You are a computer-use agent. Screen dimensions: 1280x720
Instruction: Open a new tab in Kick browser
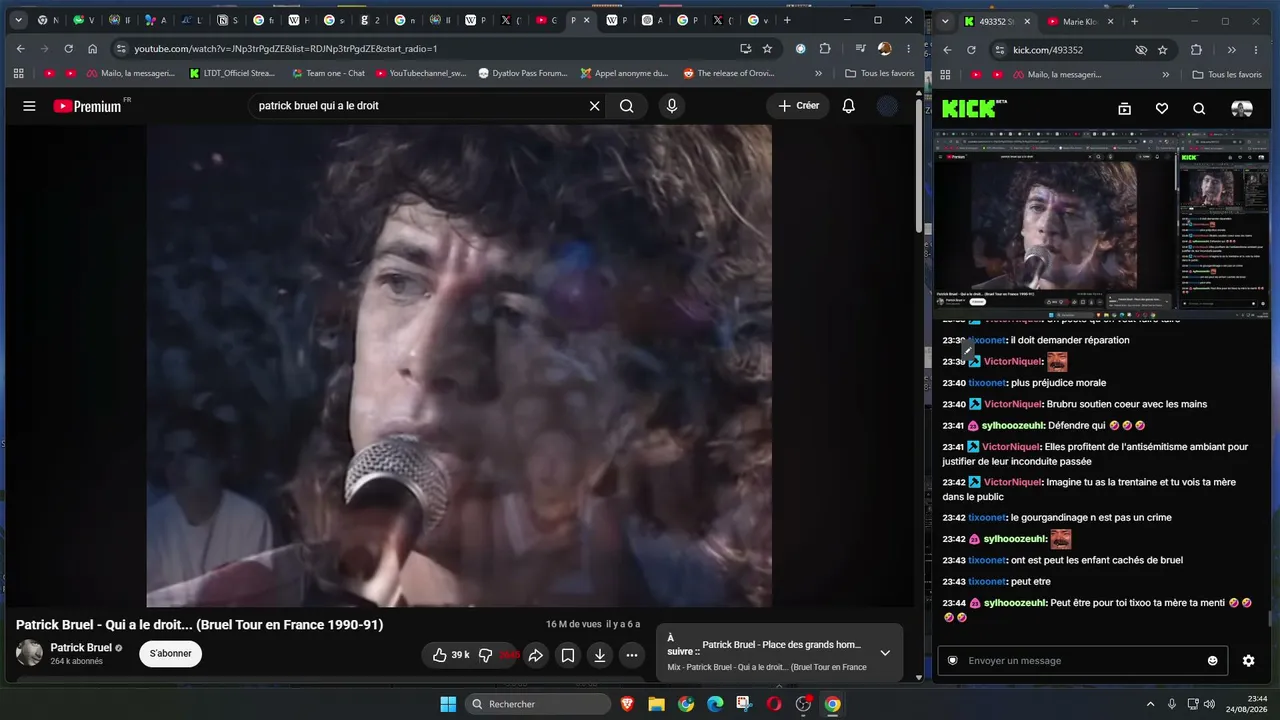pyautogui.click(x=1134, y=21)
